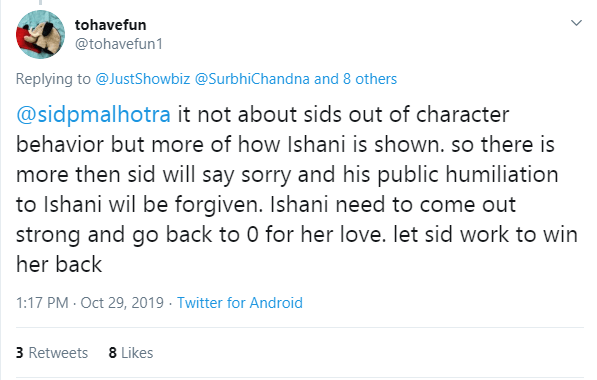Open the tohavefun display name profile
The width and height of the screenshot is (597, 380).
point(110,25)
